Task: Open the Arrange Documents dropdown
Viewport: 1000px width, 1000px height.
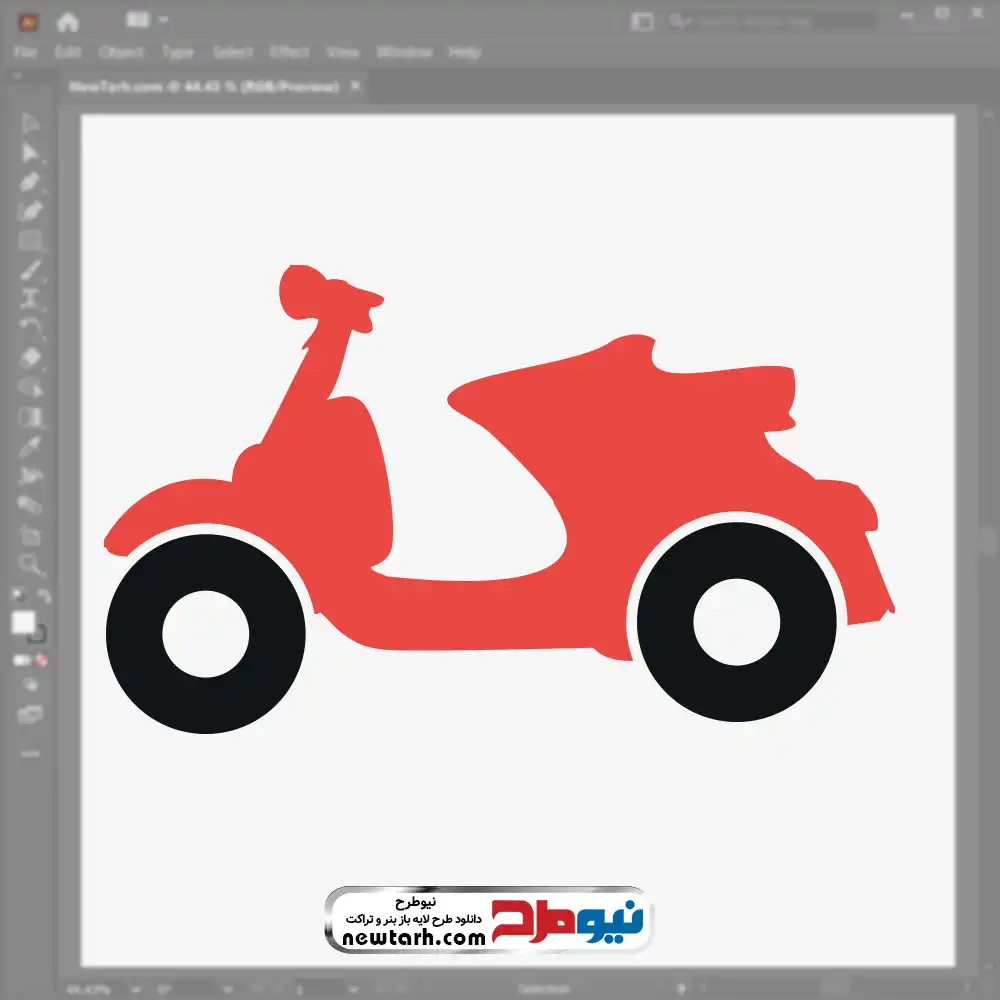Action: coord(148,20)
